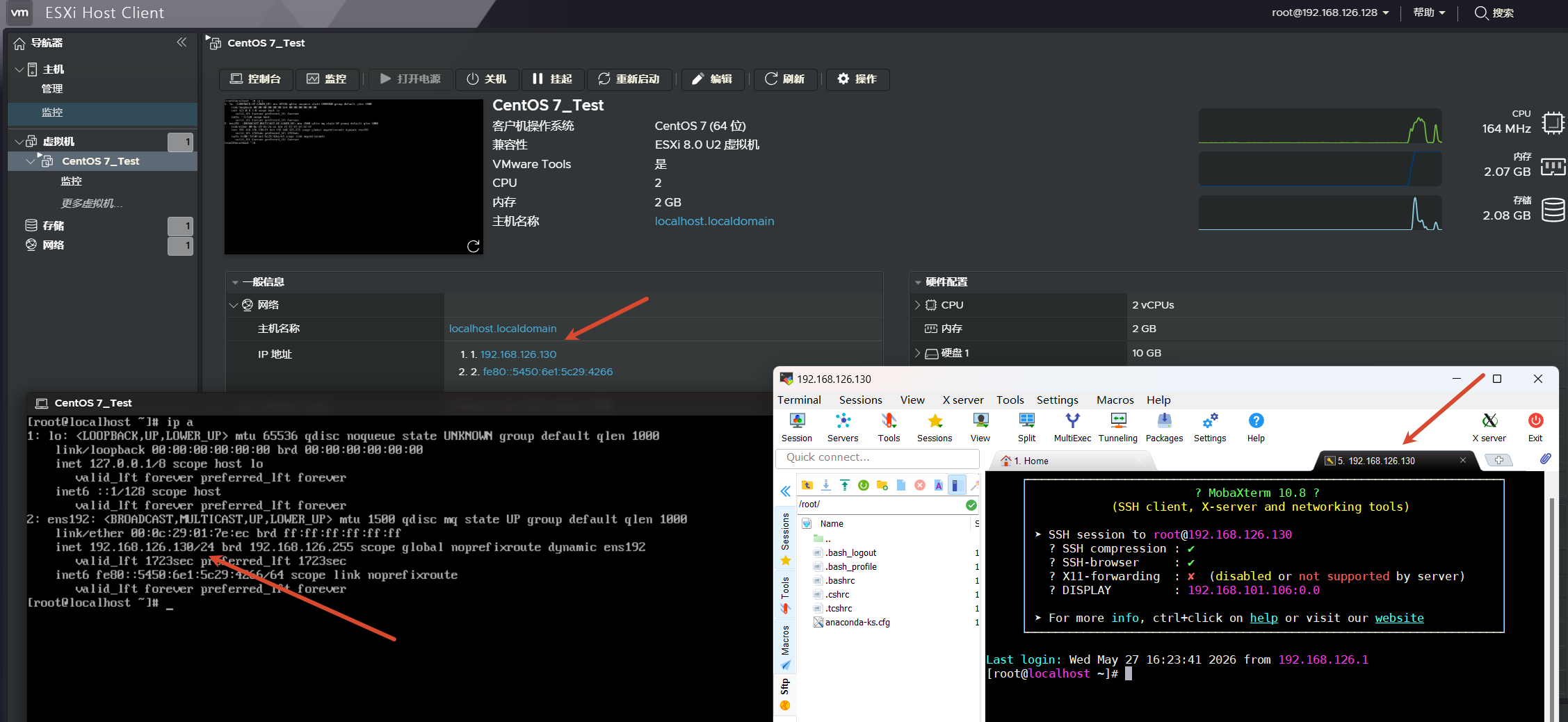The height and width of the screenshot is (722, 1568).
Task: Collapse the CentOS 7_Test tree node chevron
Action: click(30, 161)
